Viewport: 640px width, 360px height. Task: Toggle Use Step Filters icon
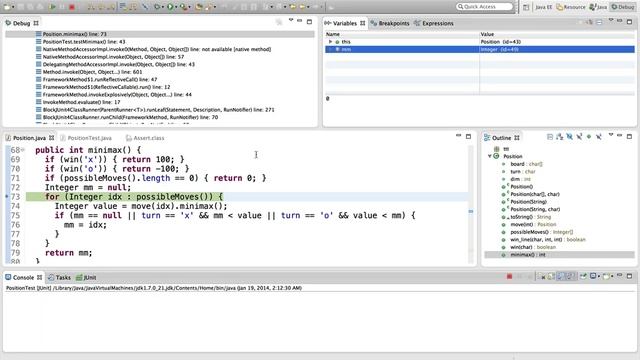pyautogui.click(x=133, y=7)
